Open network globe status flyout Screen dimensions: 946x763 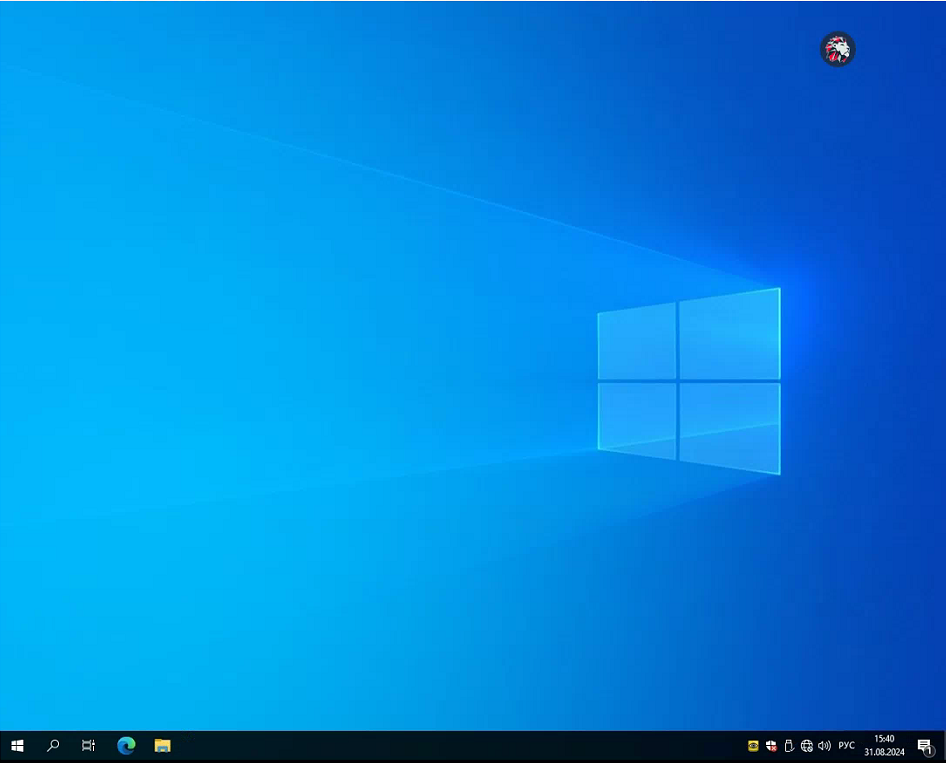click(x=807, y=746)
